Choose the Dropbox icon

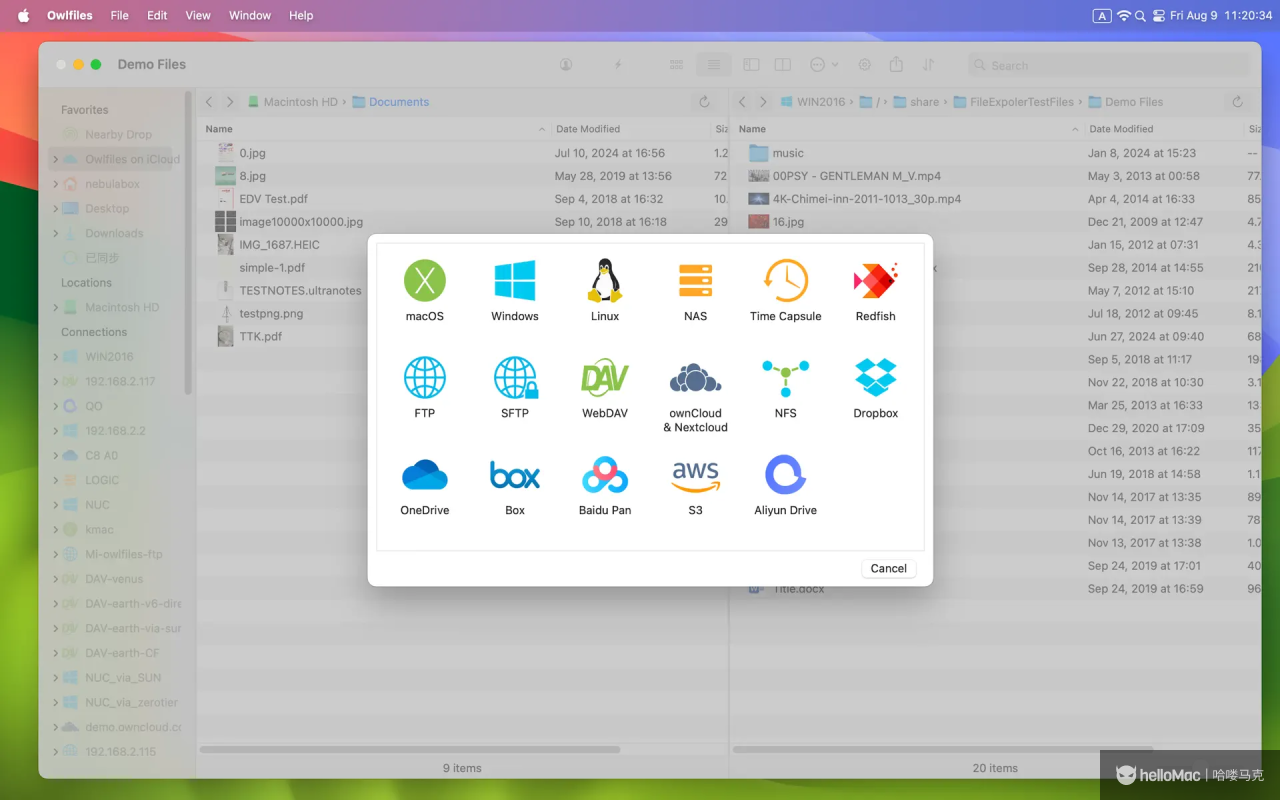(x=875, y=378)
